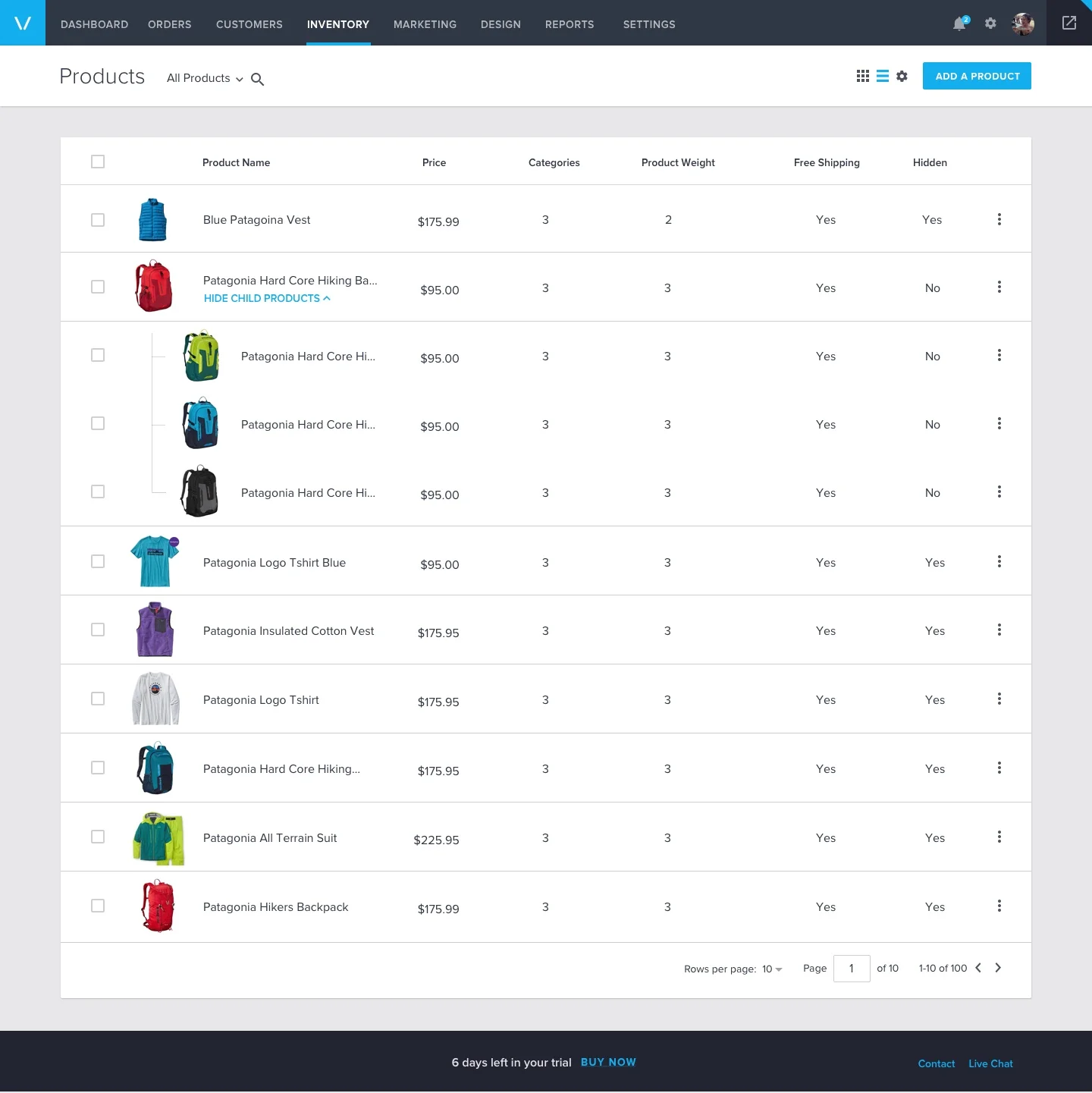Switch to grid view

[x=863, y=76]
